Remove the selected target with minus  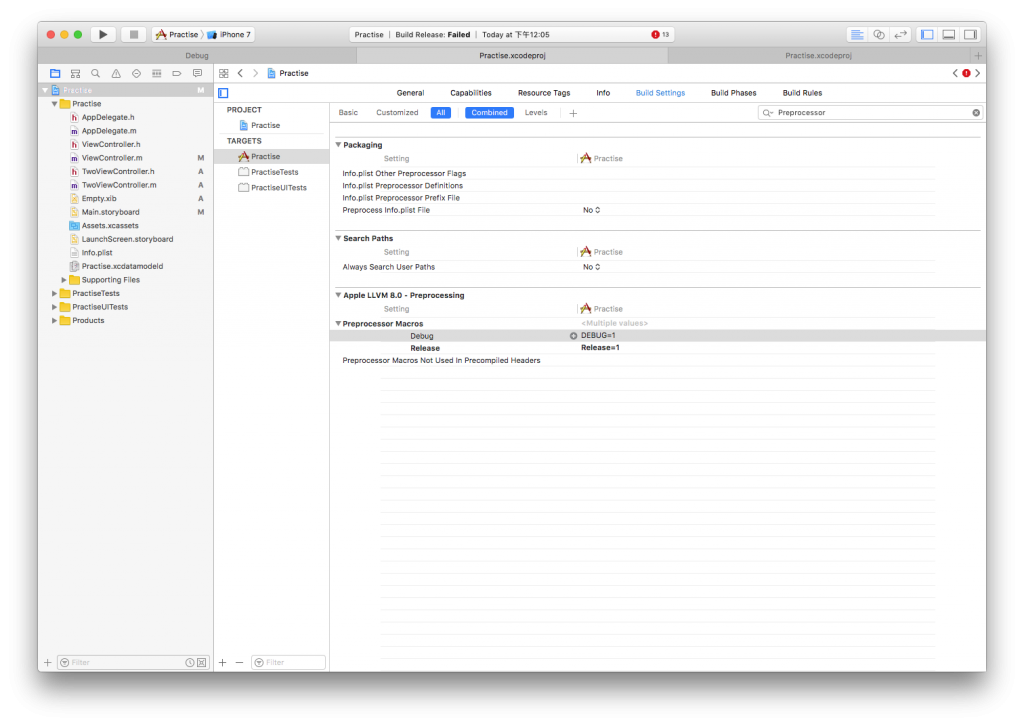pos(239,662)
